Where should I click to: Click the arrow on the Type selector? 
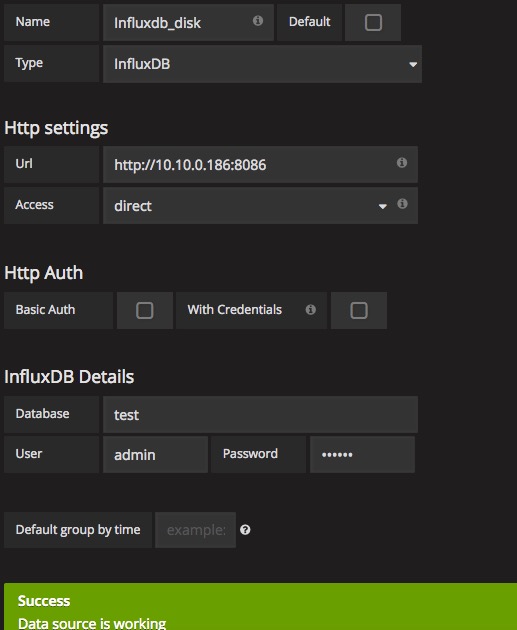(x=413, y=65)
